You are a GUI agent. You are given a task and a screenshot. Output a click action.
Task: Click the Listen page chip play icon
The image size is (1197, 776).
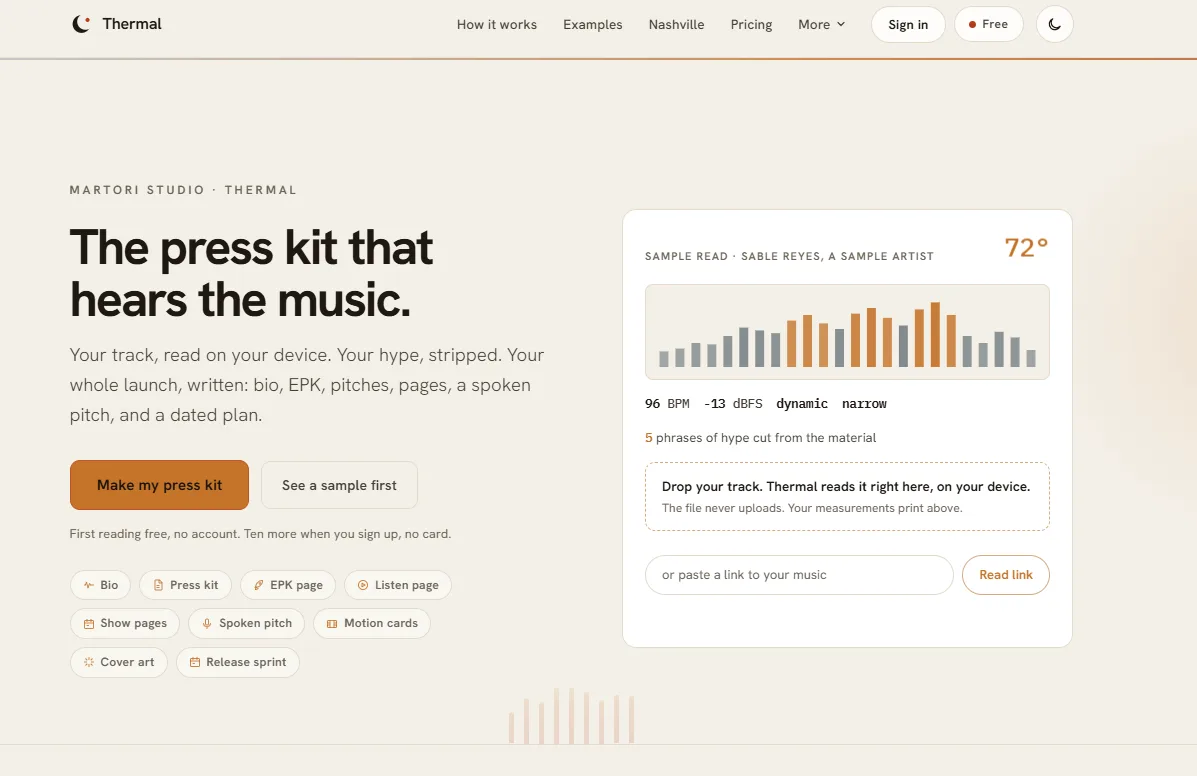pyautogui.click(x=363, y=585)
